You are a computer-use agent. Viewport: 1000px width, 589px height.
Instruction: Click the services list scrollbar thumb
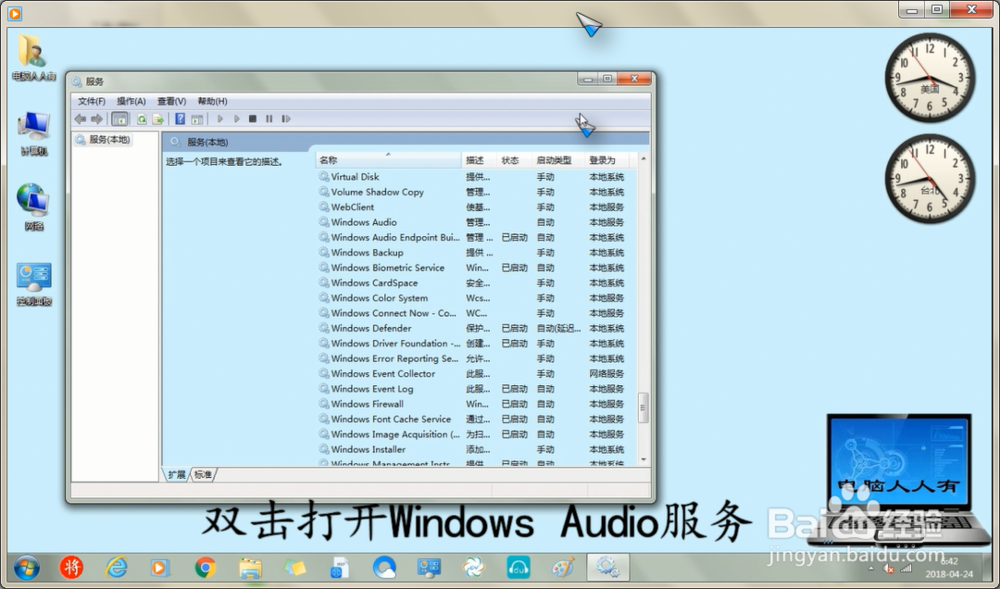coord(643,408)
